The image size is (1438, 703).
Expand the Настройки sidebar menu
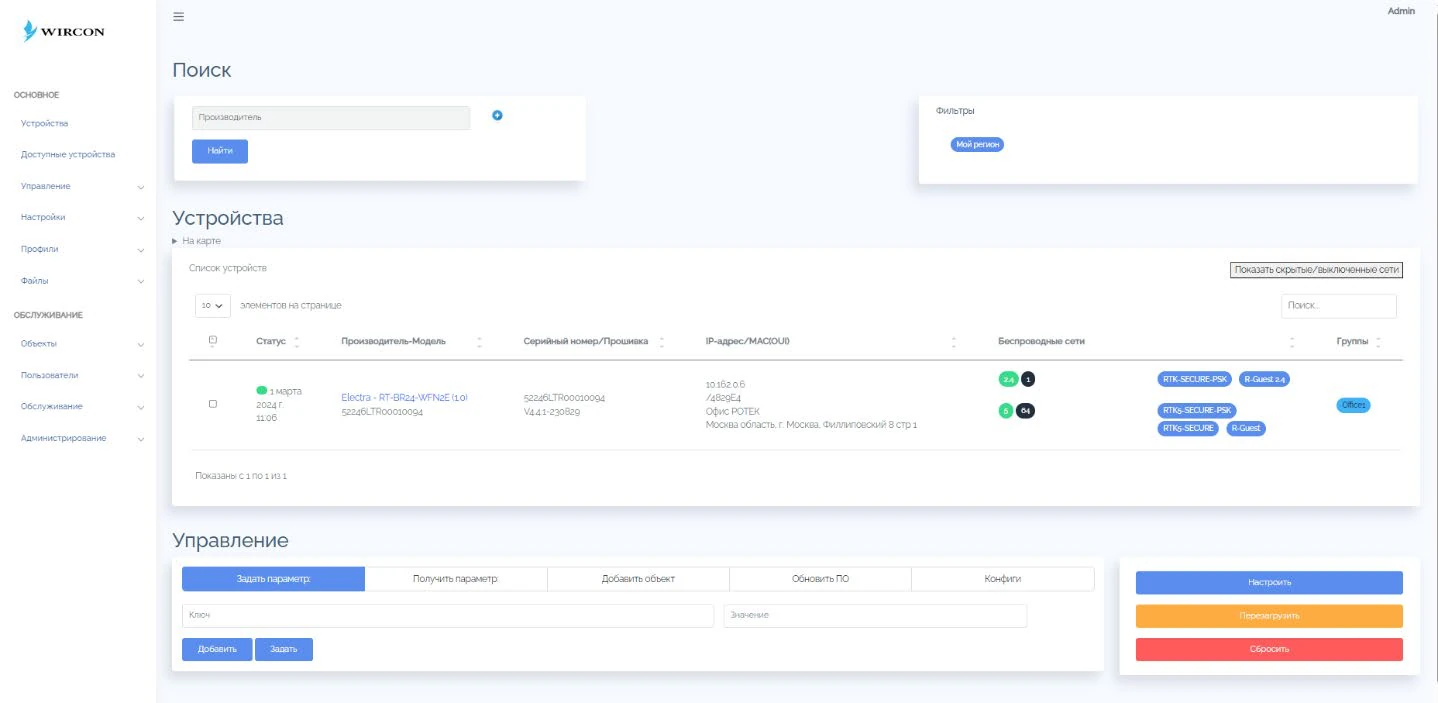(82, 217)
